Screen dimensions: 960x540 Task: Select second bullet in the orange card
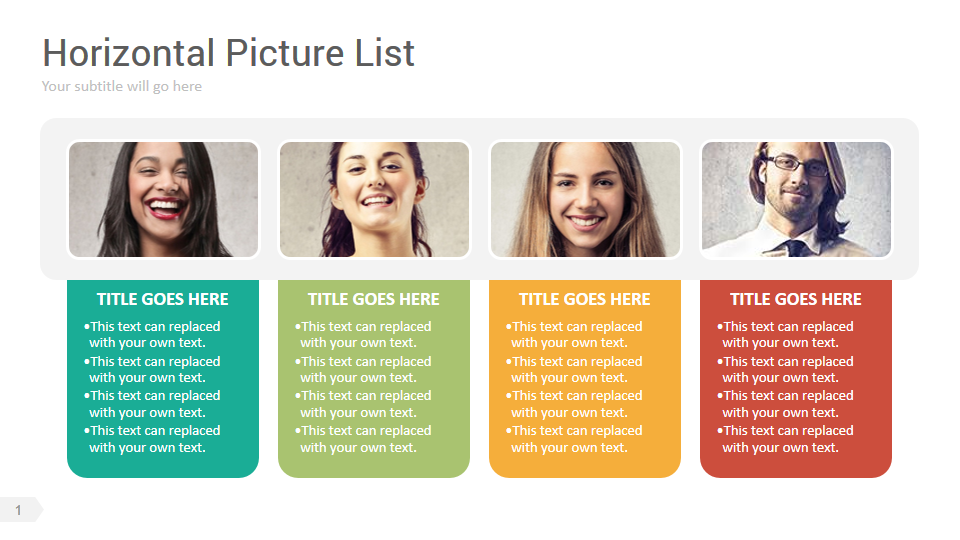click(x=576, y=370)
